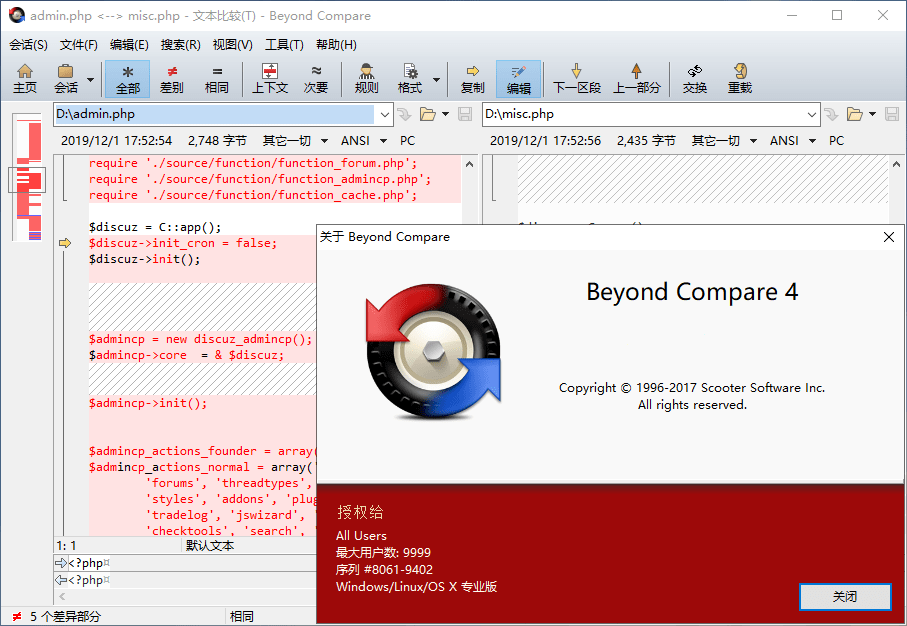907x626 pixels.
Task: Click the Beyond Compare logo in dialog
Action: (x=433, y=351)
